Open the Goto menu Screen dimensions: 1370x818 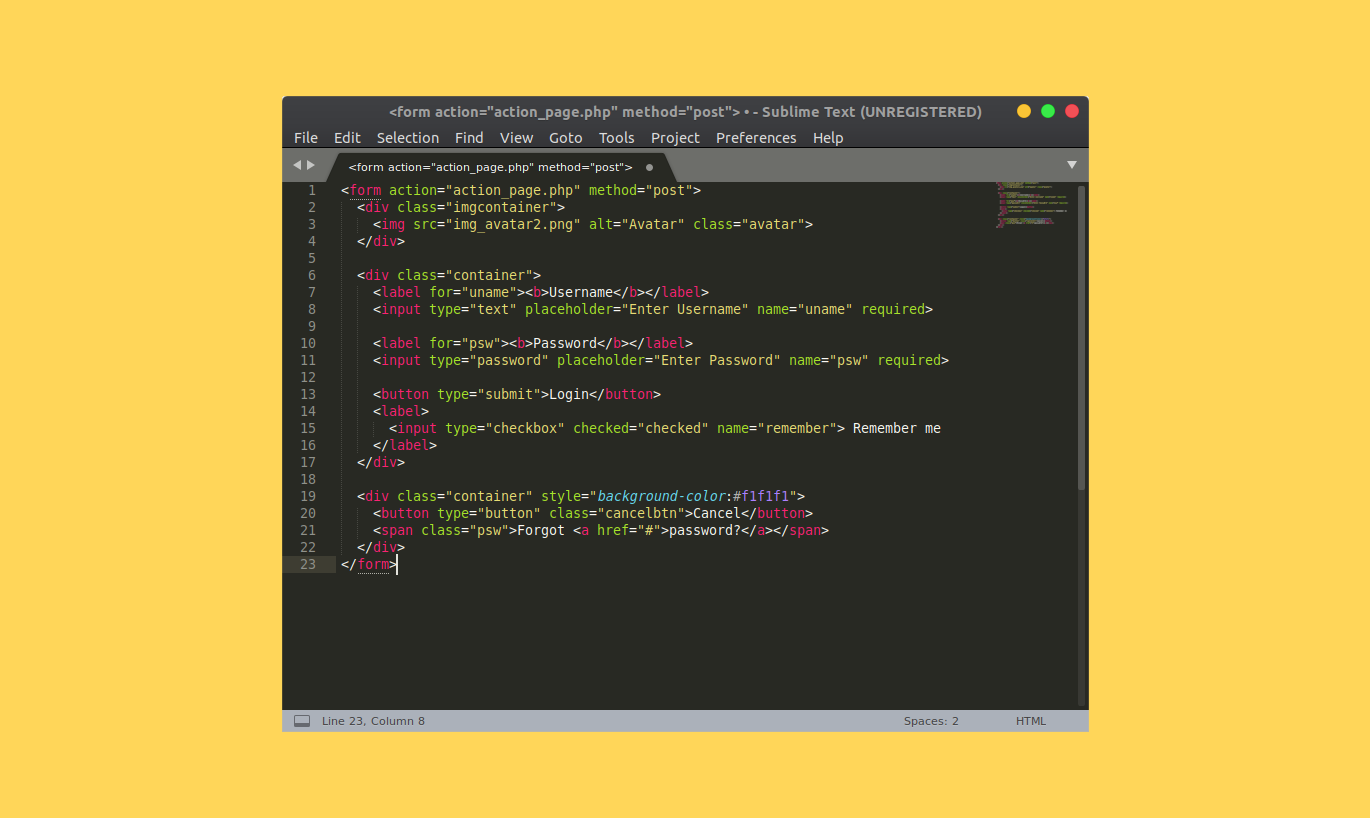pyautogui.click(x=566, y=138)
